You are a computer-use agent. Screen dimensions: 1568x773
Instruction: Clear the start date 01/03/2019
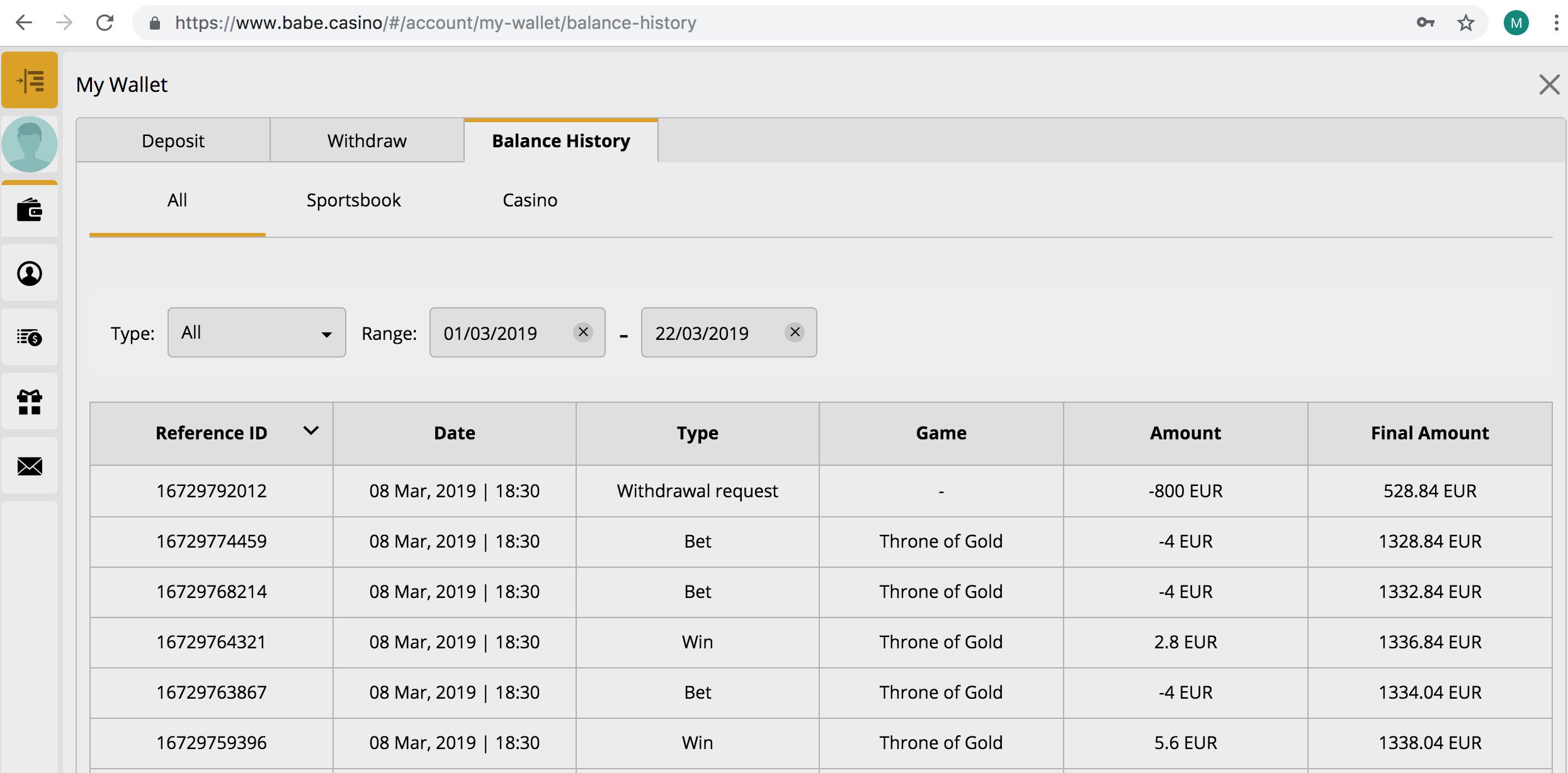(x=583, y=332)
